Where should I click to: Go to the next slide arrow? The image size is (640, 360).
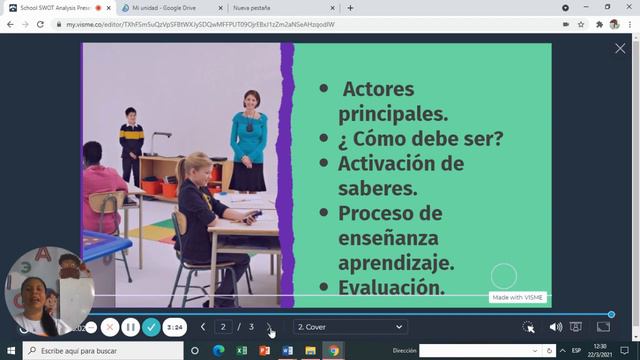pos(269,327)
